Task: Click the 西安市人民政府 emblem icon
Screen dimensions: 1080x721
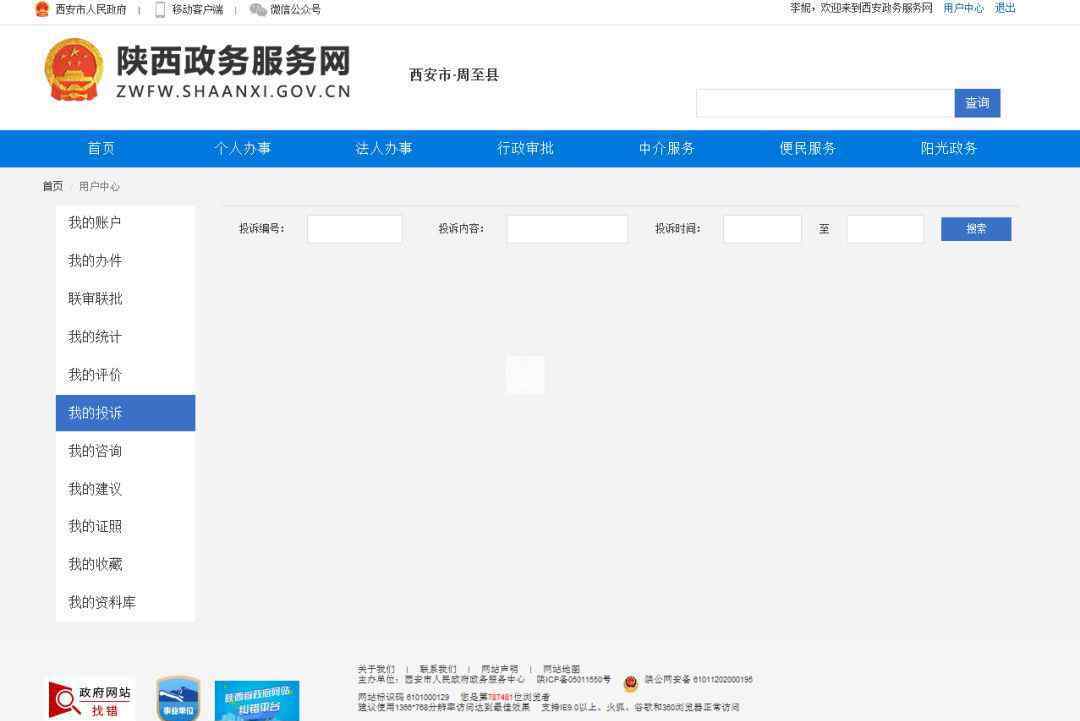Action: pos(42,9)
